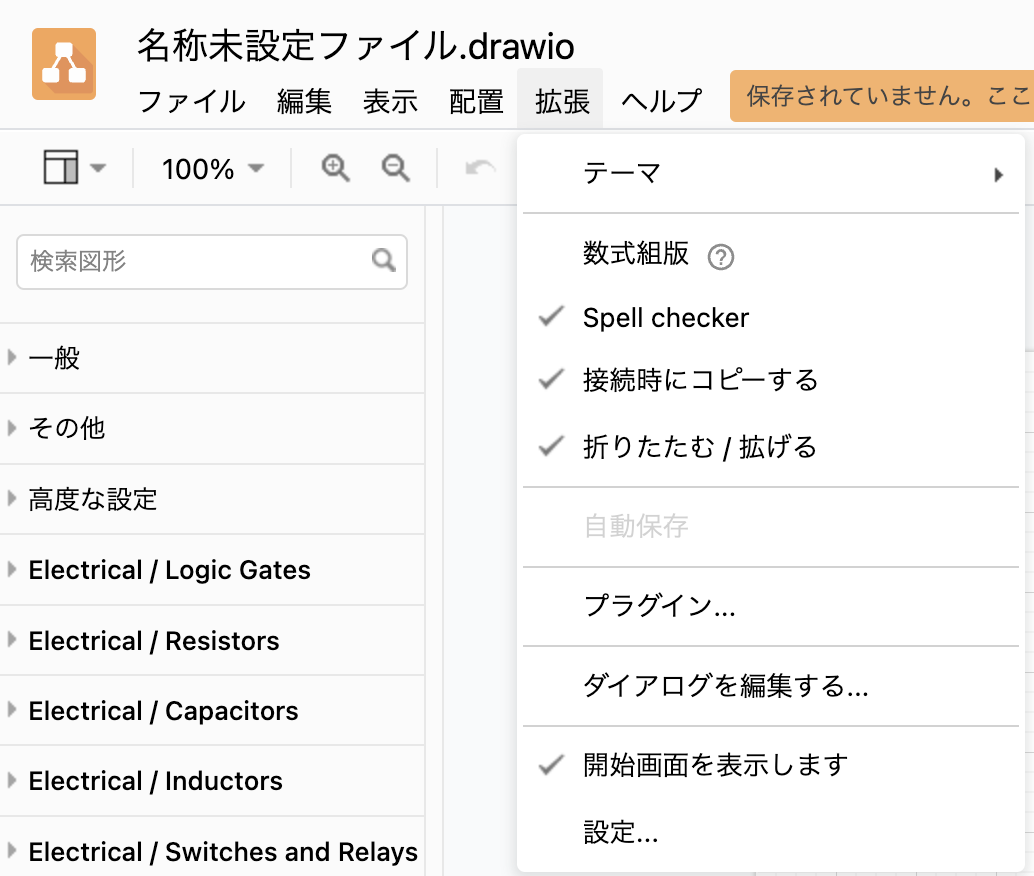The height and width of the screenshot is (876, 1034).
Task: Open the 100% zoom dropdown
Action: tap(213, 169)
